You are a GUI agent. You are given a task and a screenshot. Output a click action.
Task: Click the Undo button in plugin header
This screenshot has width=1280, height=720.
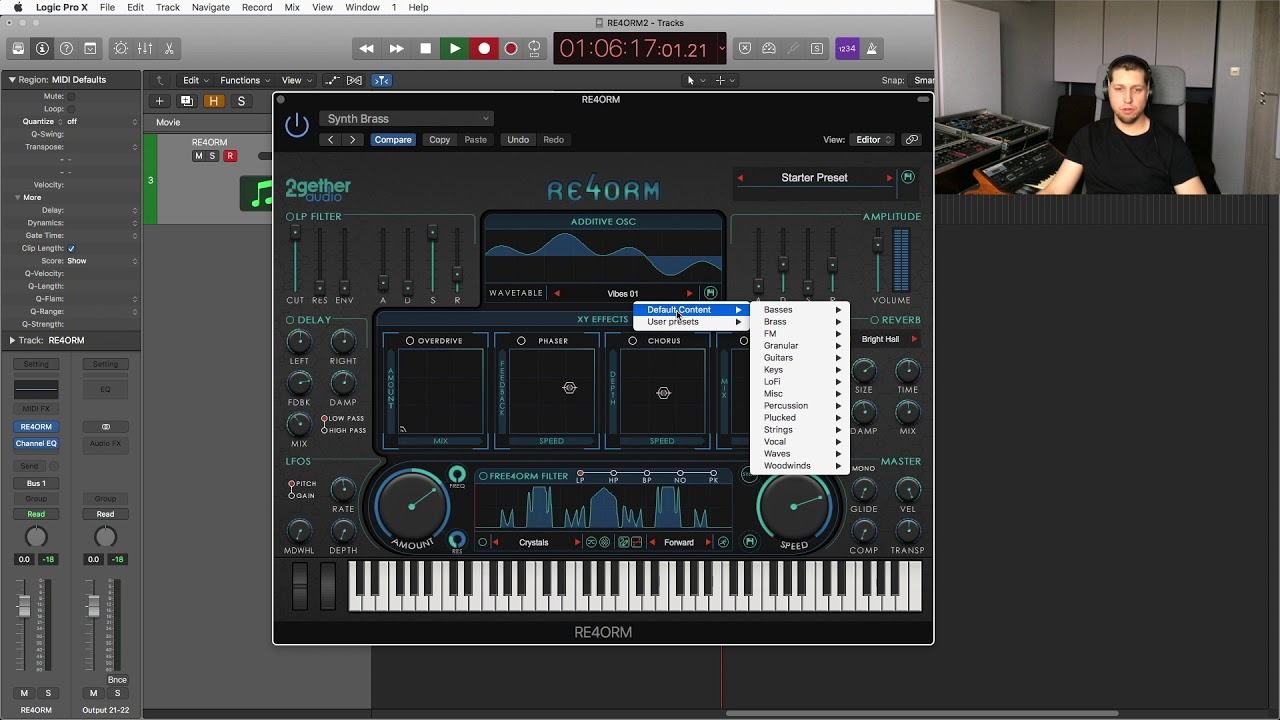pos(518,140)
